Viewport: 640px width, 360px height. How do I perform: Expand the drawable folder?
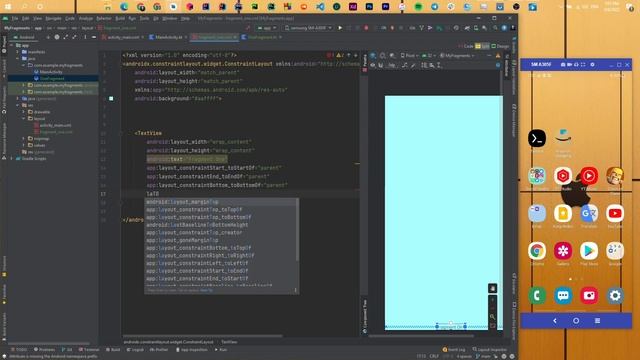click(24, 112)
